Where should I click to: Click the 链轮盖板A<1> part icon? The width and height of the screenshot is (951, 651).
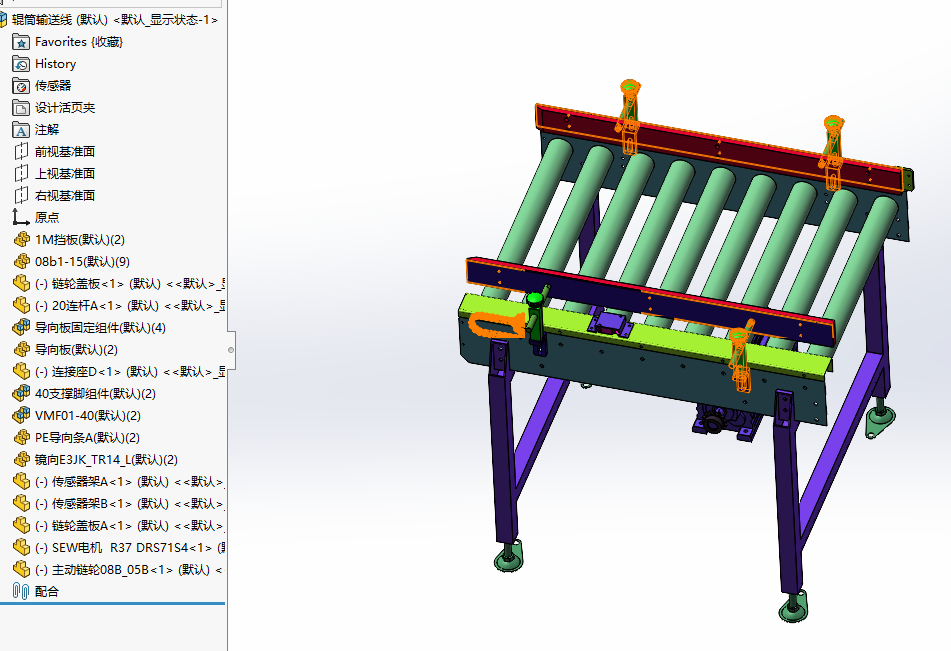pos(21,525)
